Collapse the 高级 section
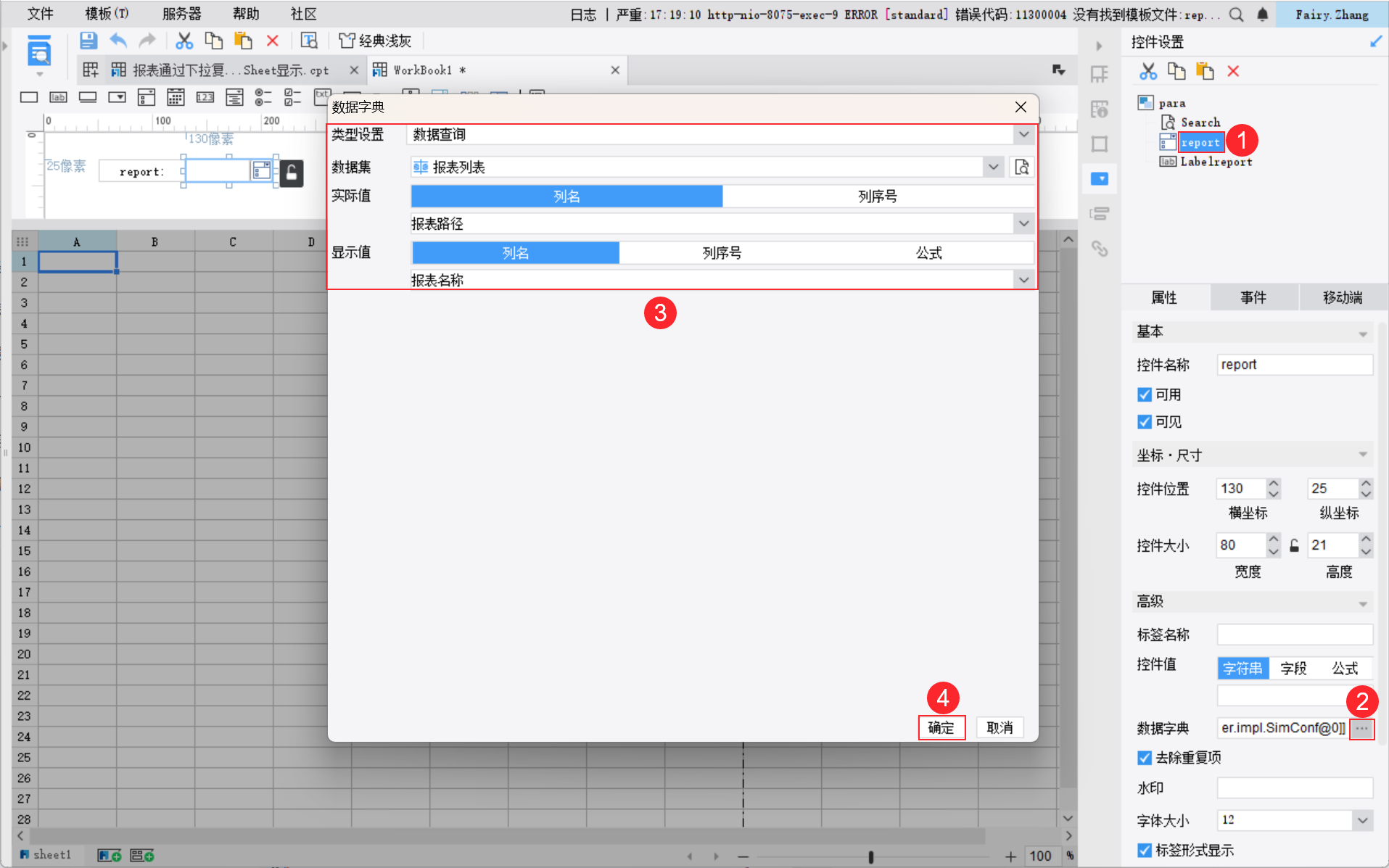This screenshot has width=1389, height=868. pos(1363,603)
